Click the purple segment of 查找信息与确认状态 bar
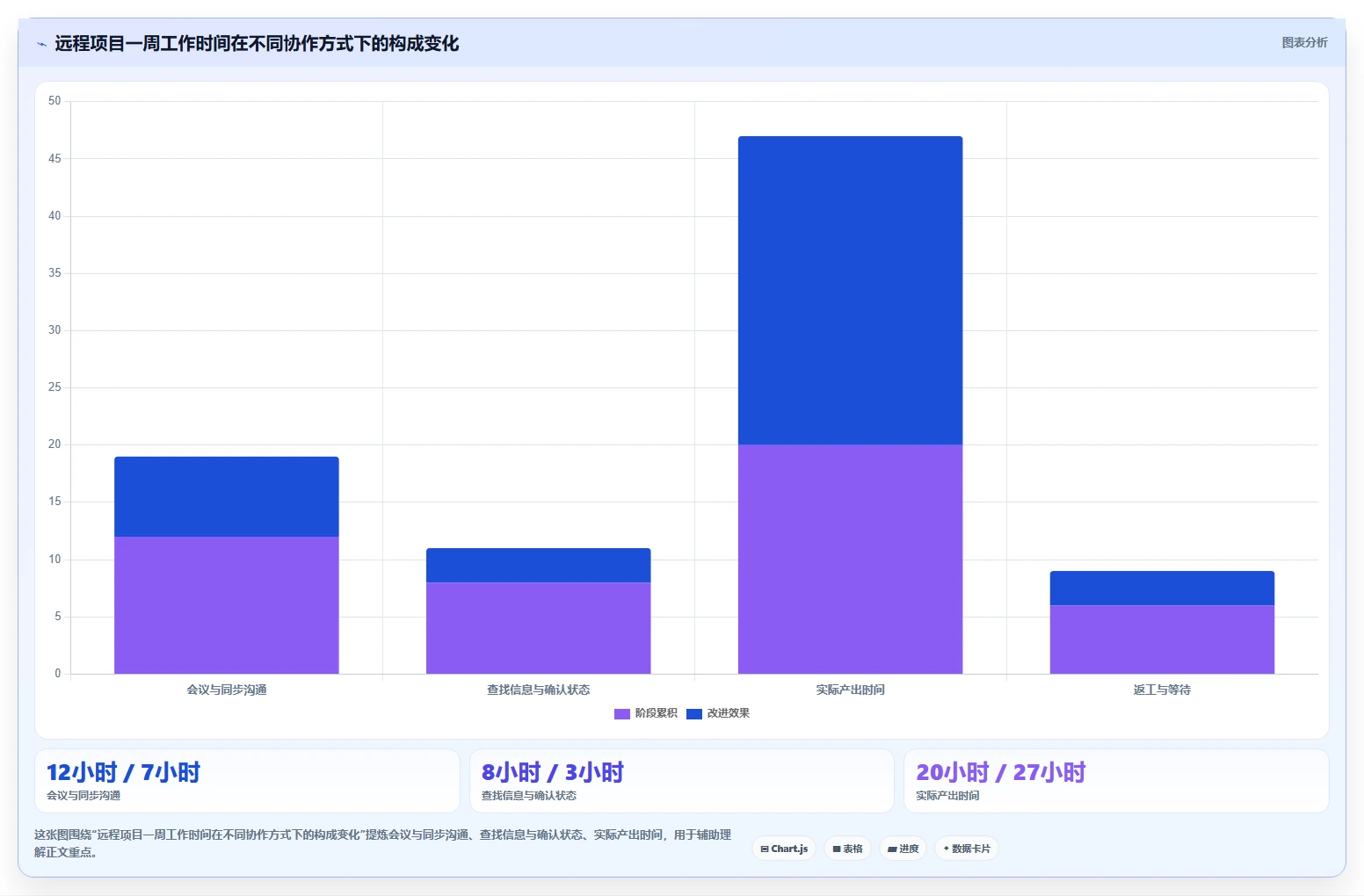Viewport: 1364px width, 896px height. pyautogui.click(x=539, y=628)
